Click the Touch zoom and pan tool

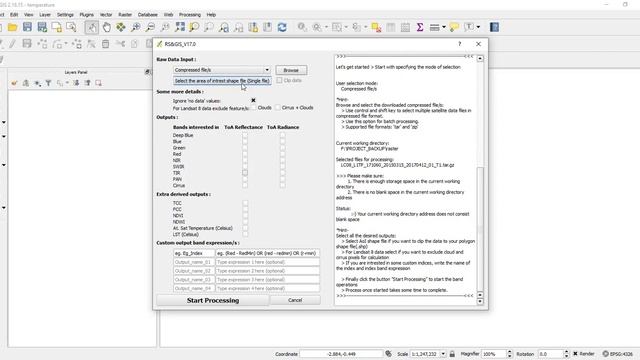tap(92, 27)
